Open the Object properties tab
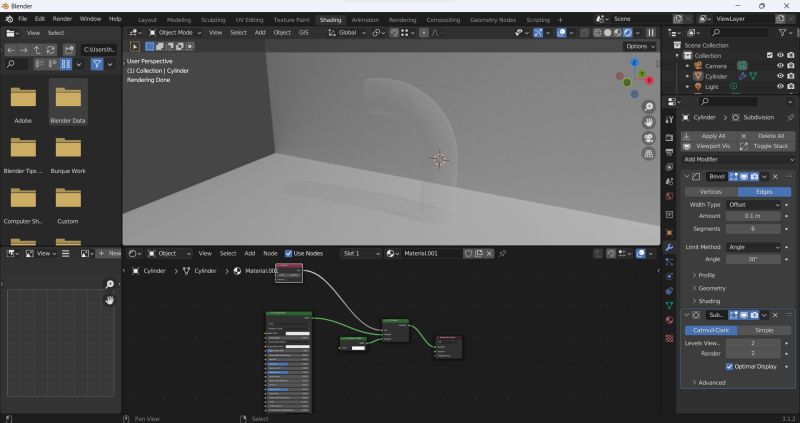Viewport: 800px width, 423px height. click(669, 233)
